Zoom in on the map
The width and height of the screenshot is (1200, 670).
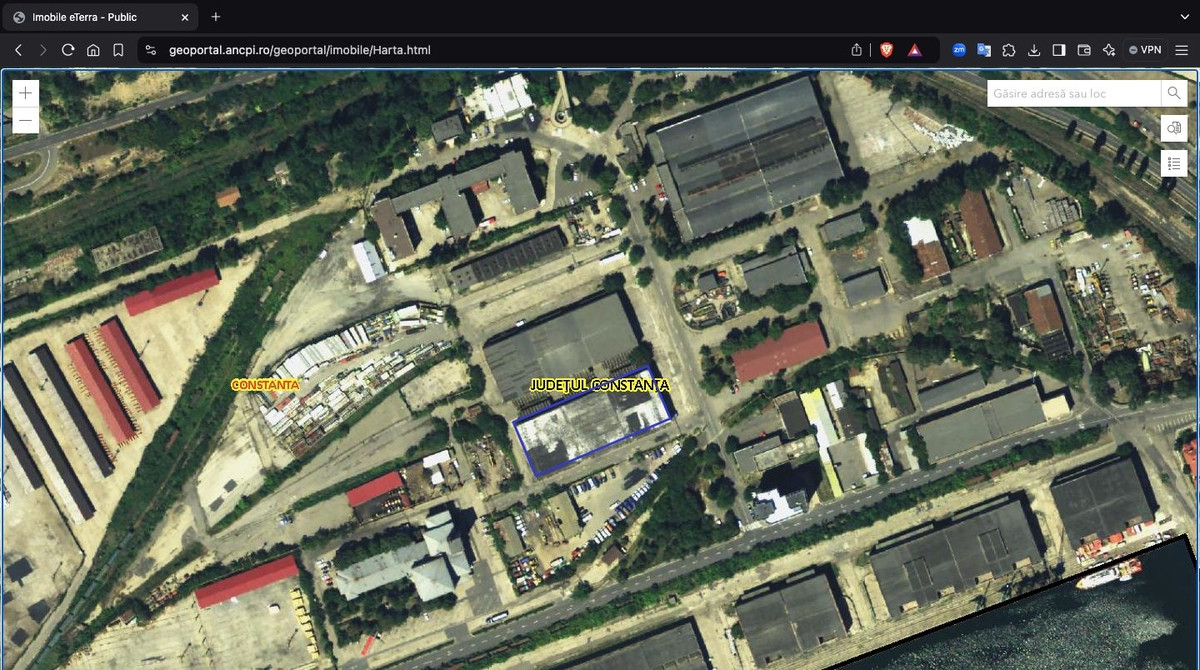coord(25,93)
